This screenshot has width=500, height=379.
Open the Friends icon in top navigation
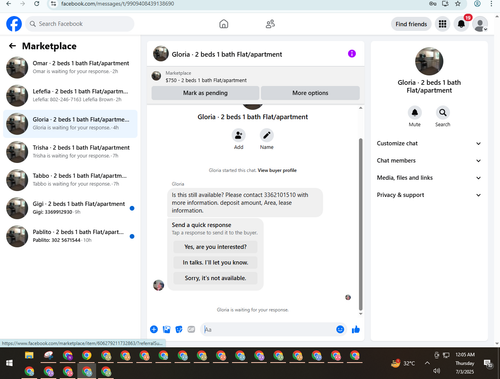pos(270,24)
